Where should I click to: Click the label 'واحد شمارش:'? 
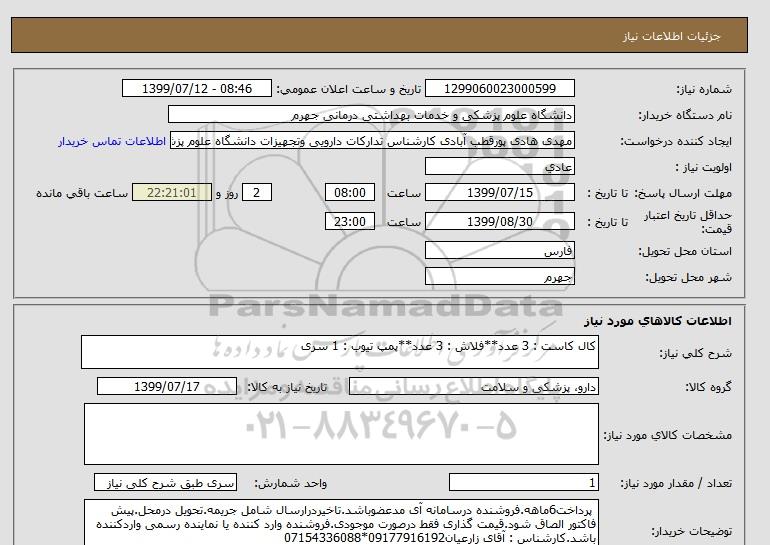click(290, 484)
